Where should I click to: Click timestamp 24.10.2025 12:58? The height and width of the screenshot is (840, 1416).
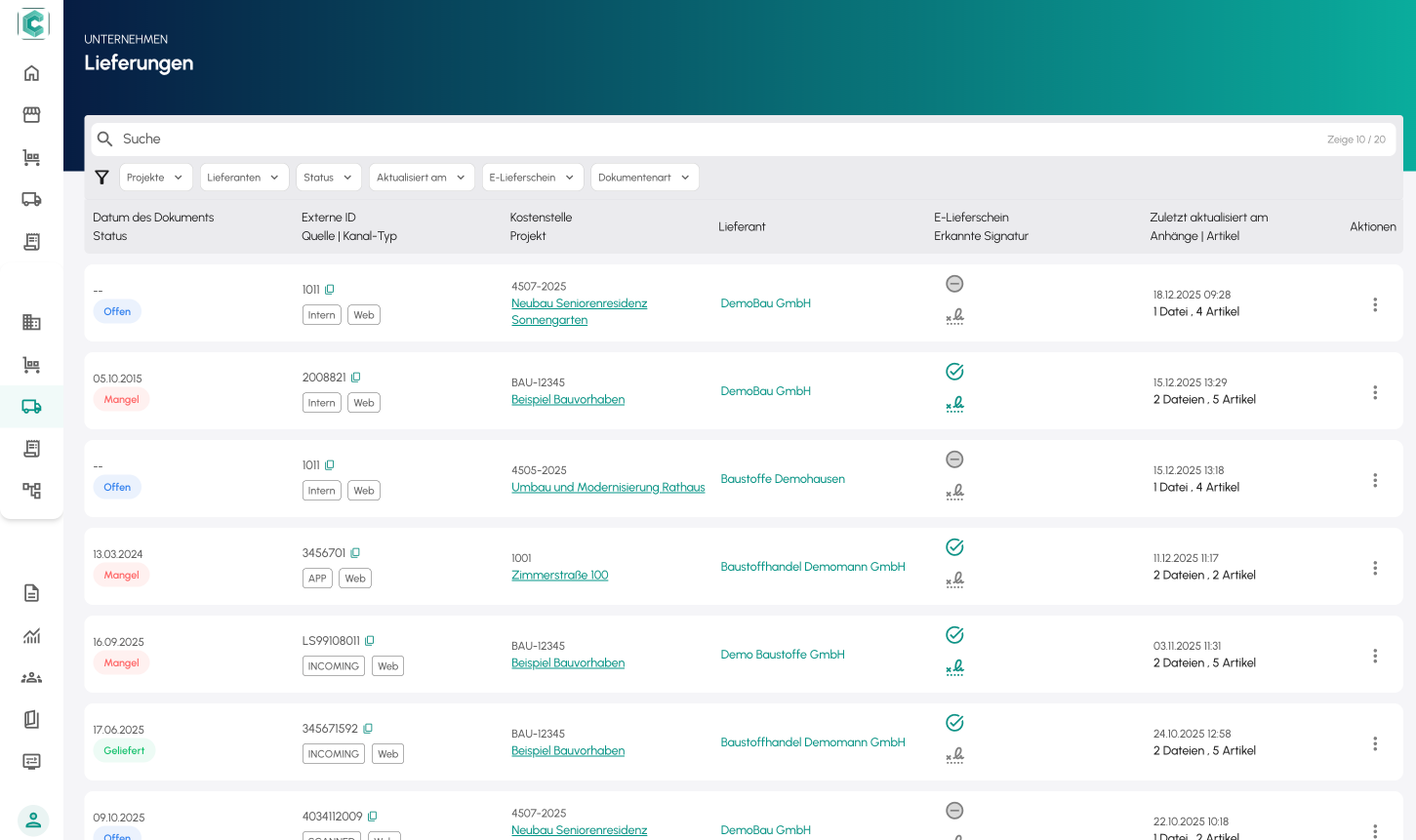pos(1193,734)
